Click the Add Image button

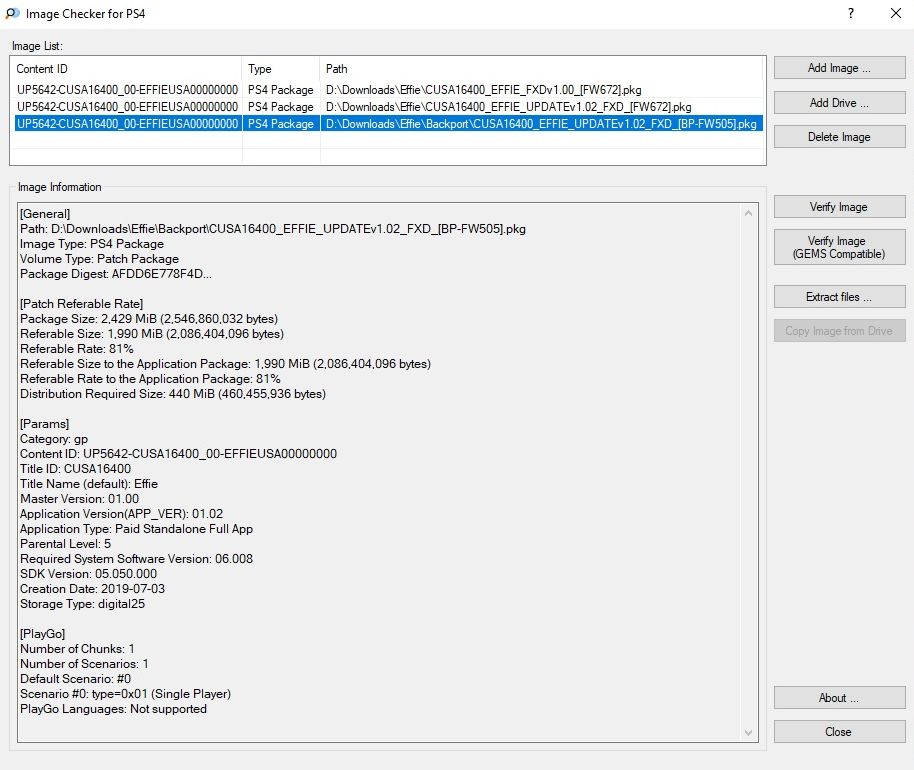pos(839,68)
